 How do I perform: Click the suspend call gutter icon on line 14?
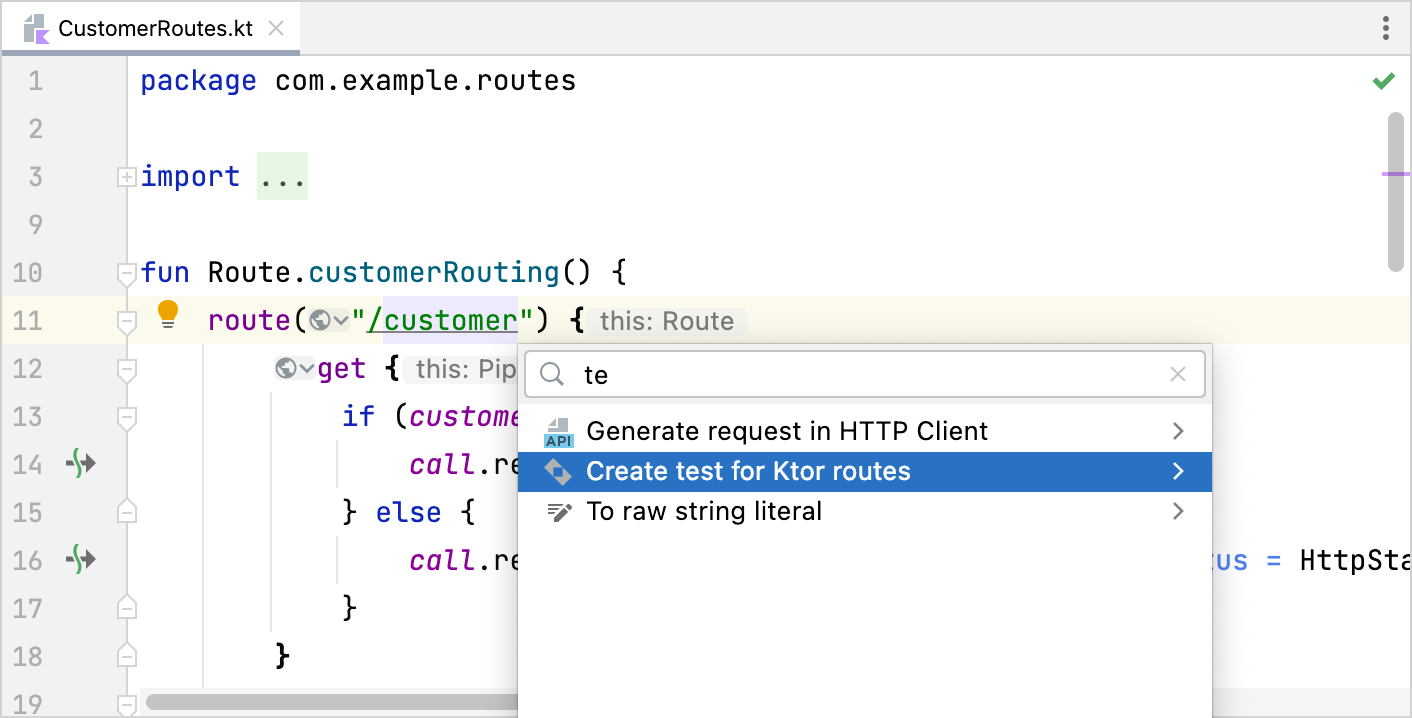82,463
